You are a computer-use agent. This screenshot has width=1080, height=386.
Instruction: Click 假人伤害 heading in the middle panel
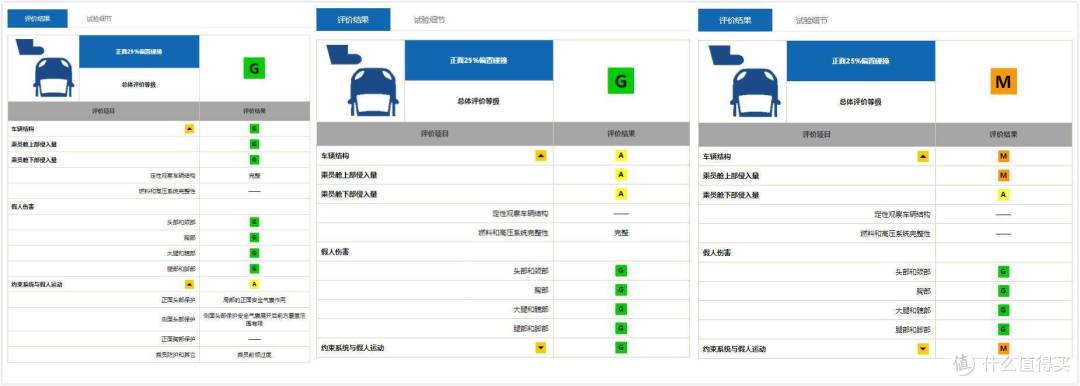coord(335,252)
